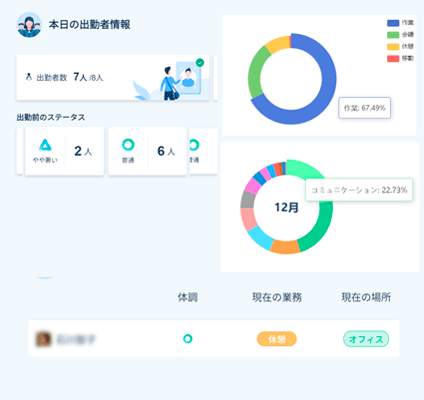Click the triangle やや悪い status icon
This screenshot has width=424, height=400.
[x=45, y=145]
